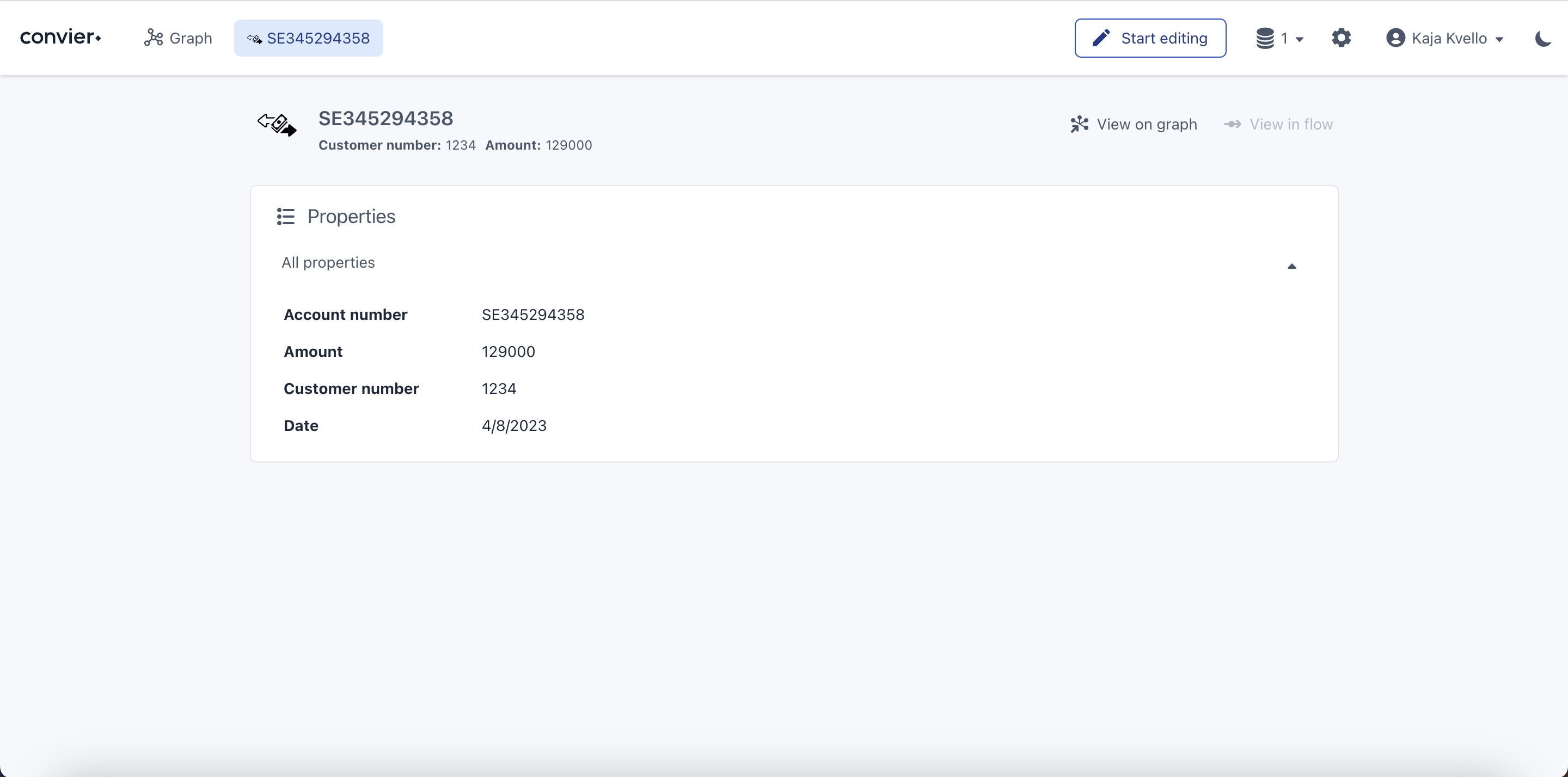Click View in flow link

tap(1278, 124)
